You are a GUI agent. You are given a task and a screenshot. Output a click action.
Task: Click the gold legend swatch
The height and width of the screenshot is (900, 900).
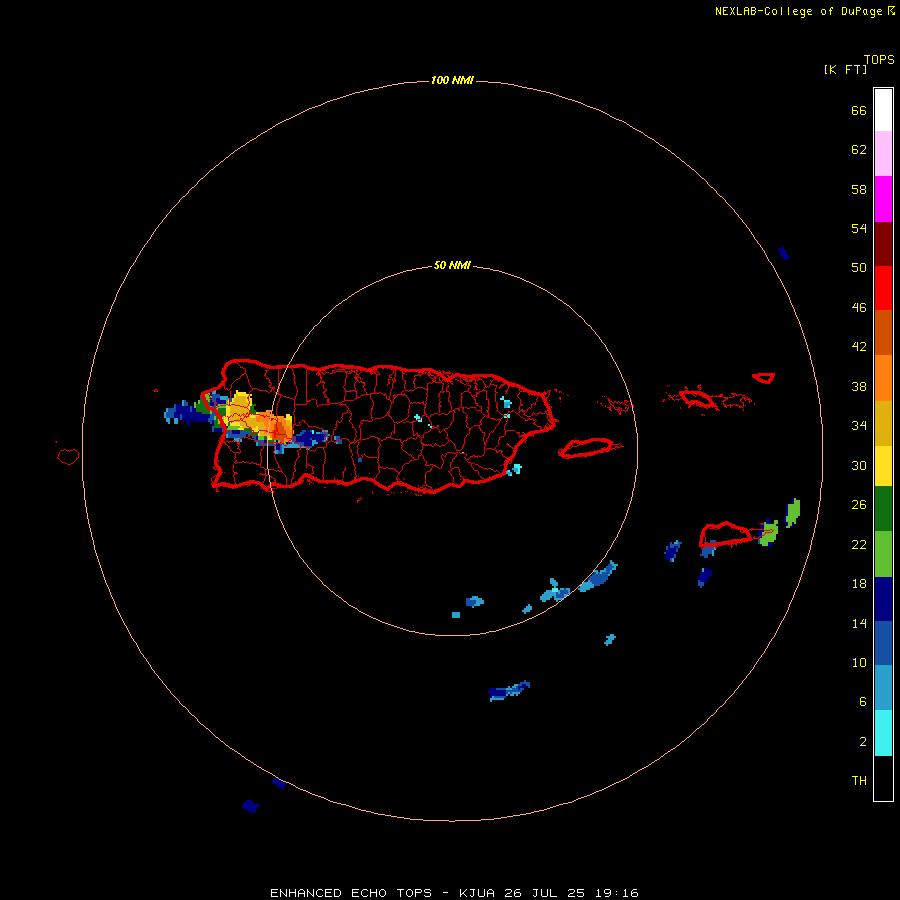pyautogui.click(x=883, y=423)
